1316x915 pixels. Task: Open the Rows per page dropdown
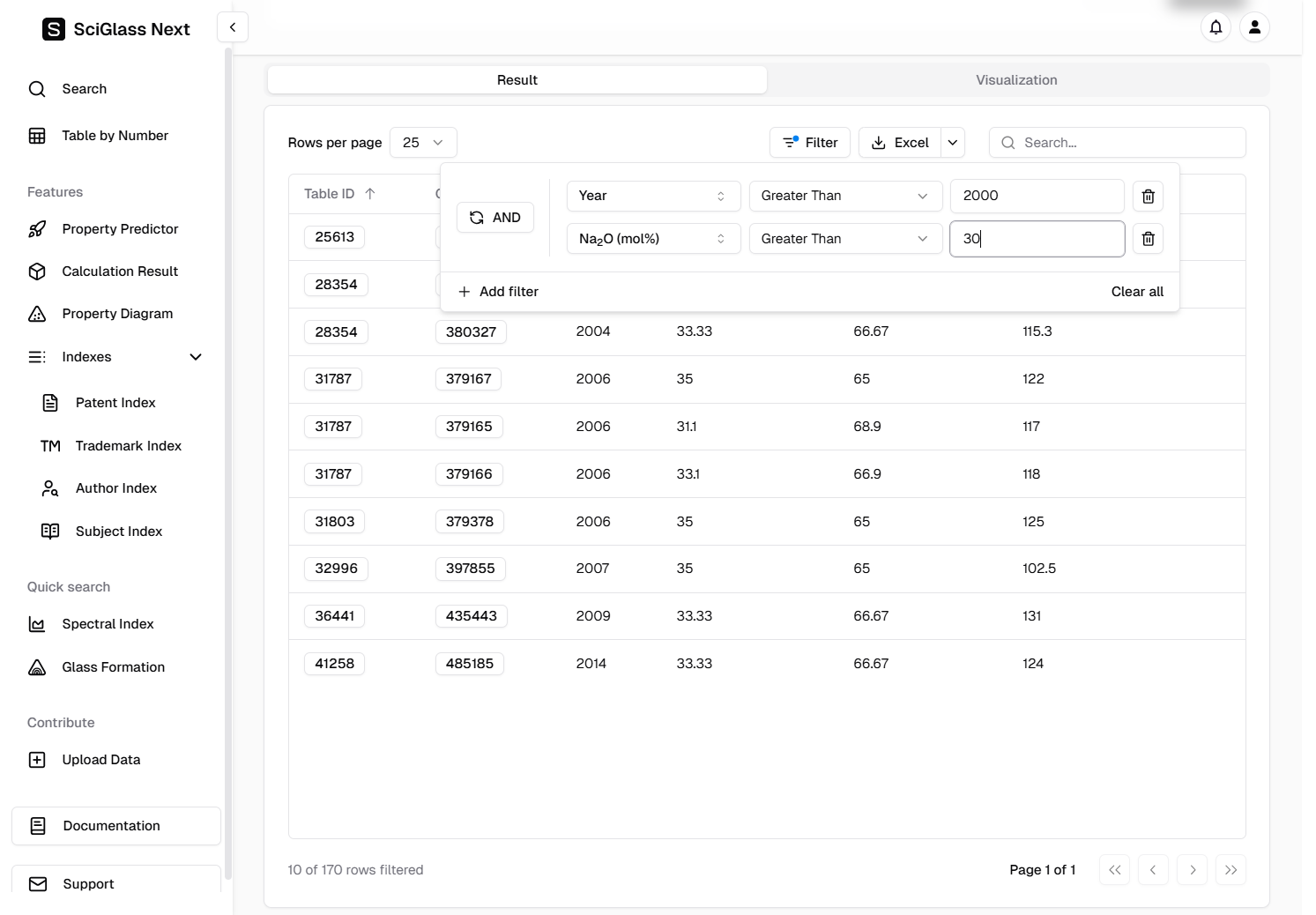[423, 143]
